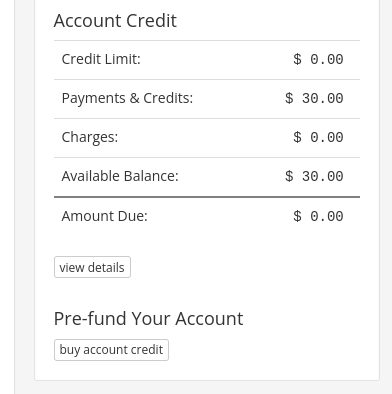Click the Payments & Credits label
392x394 pixels.
pyautogui.click(x=127, y=98)
